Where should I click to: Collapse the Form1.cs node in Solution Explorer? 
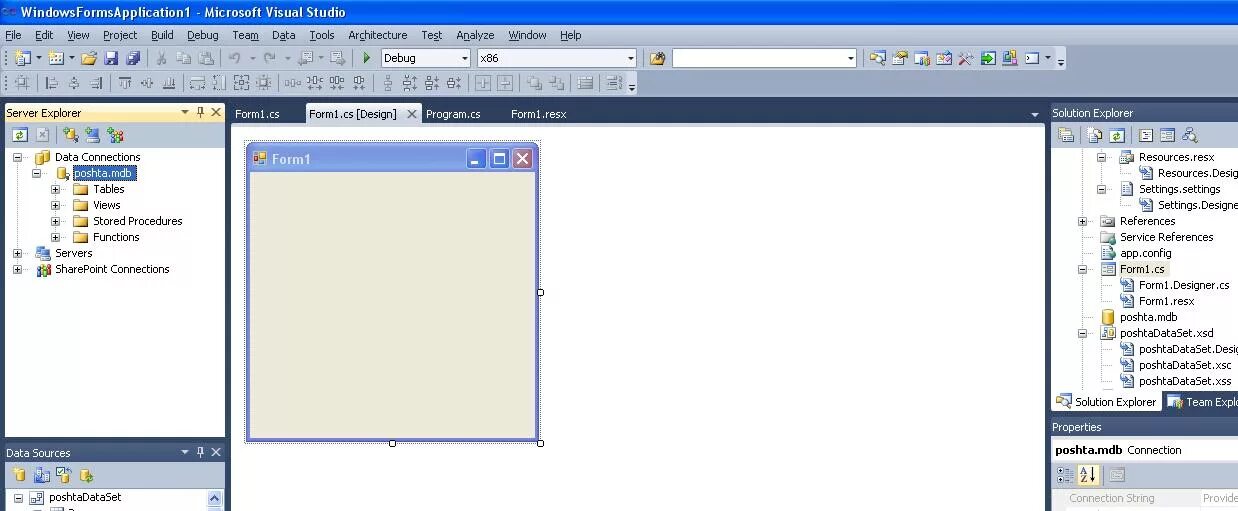click(x=1082, y=269)
